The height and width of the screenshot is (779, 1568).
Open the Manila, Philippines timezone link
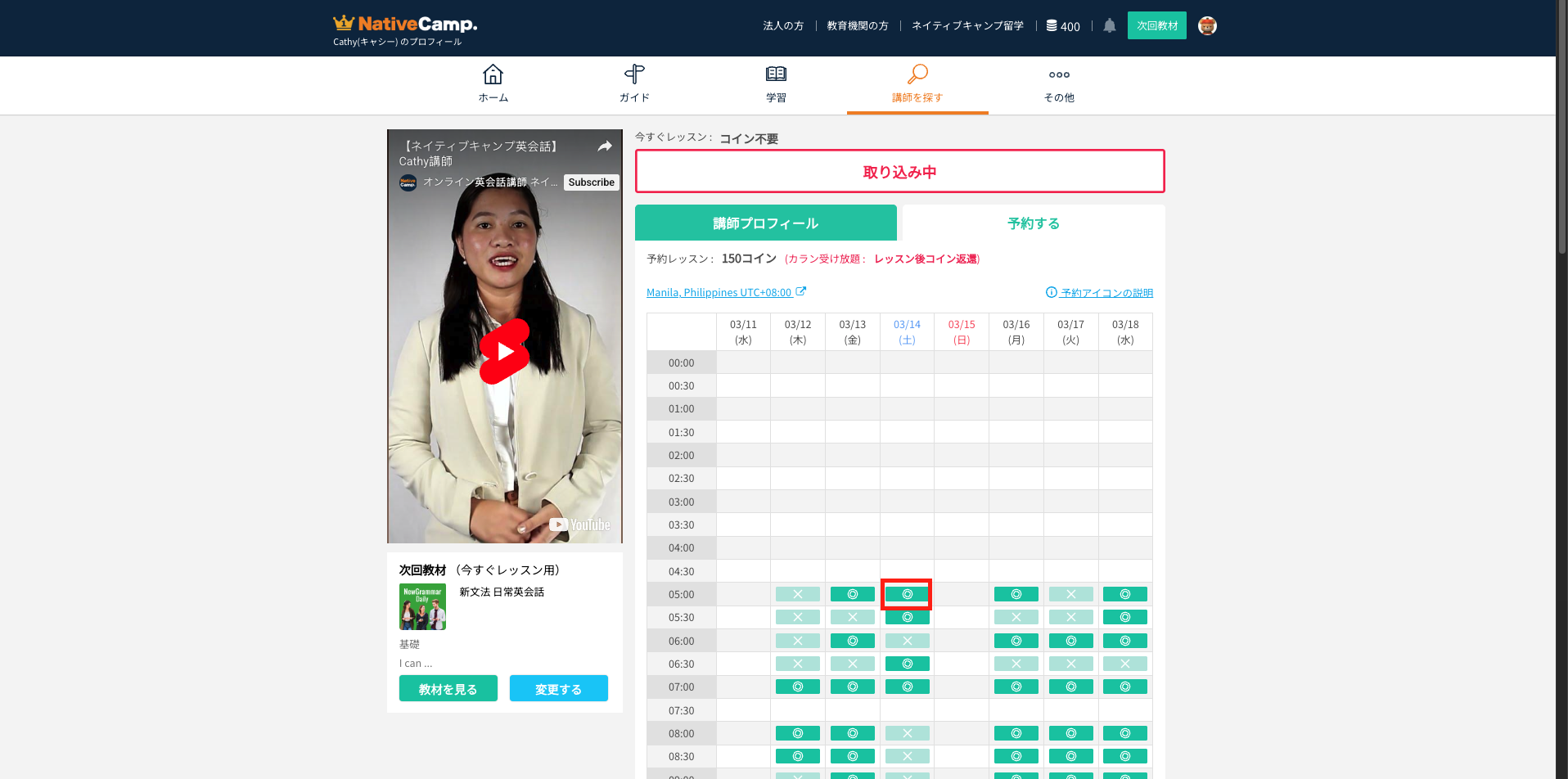click(x=719, y=293)
